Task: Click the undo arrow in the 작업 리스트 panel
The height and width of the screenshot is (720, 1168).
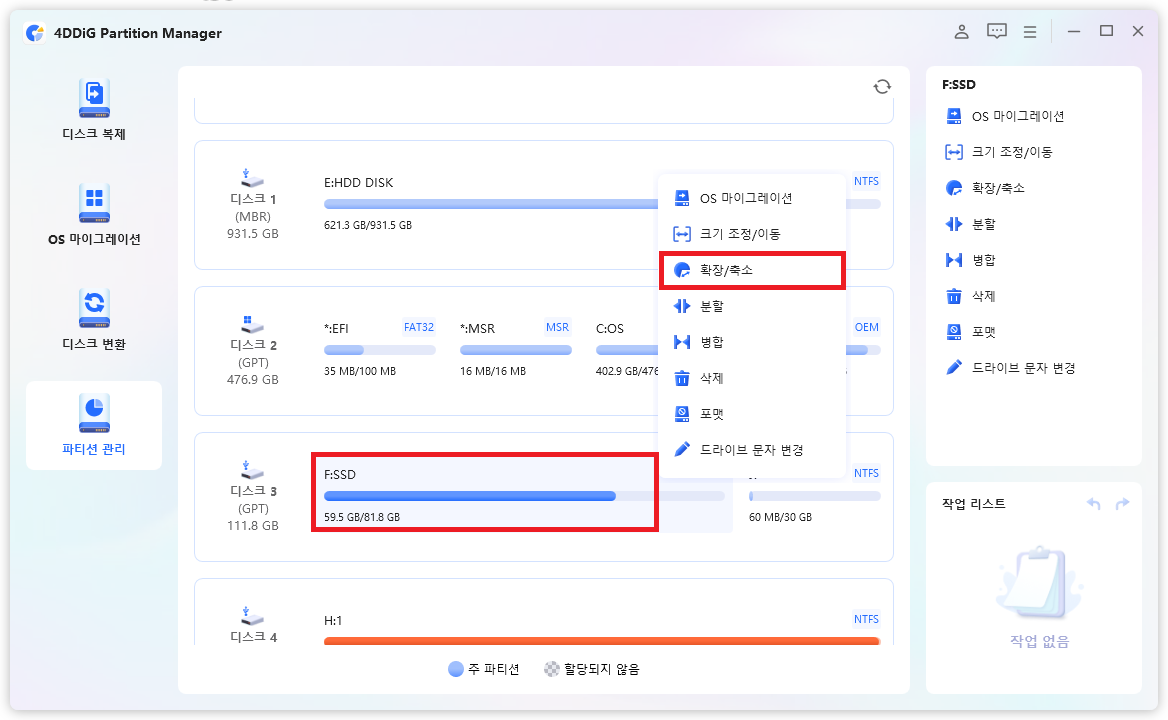Action: point(1093,504)
